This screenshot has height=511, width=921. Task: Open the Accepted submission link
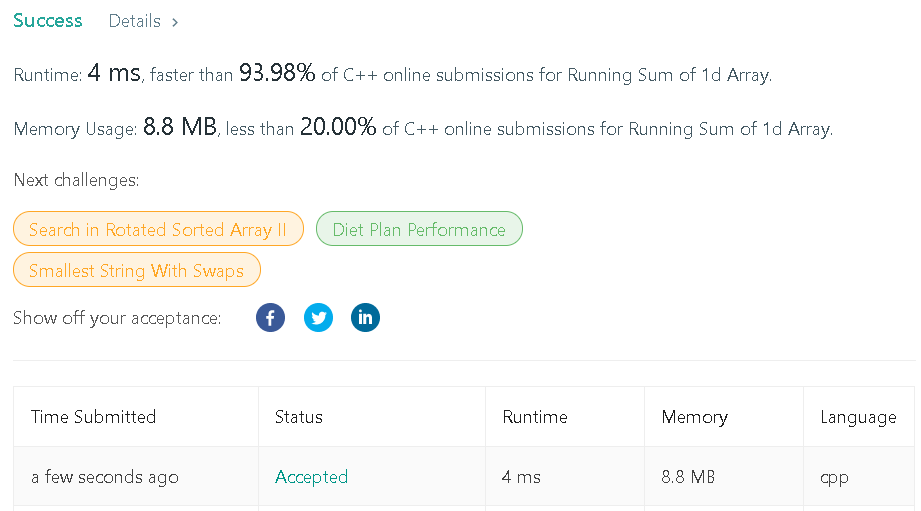coord(311,477)
